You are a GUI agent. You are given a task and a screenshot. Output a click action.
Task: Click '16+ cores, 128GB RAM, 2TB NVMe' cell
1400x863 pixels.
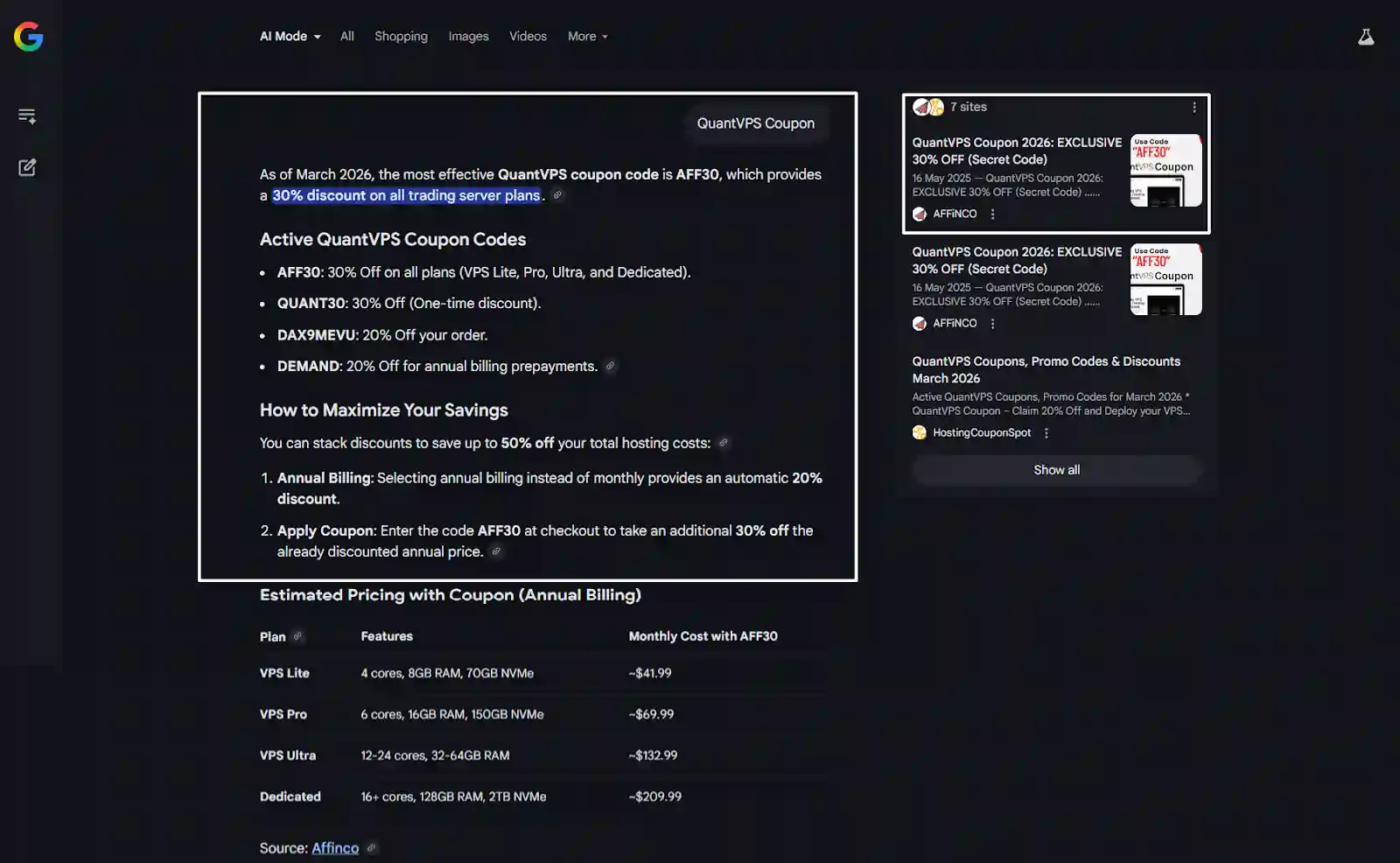(x=453, y=796)
